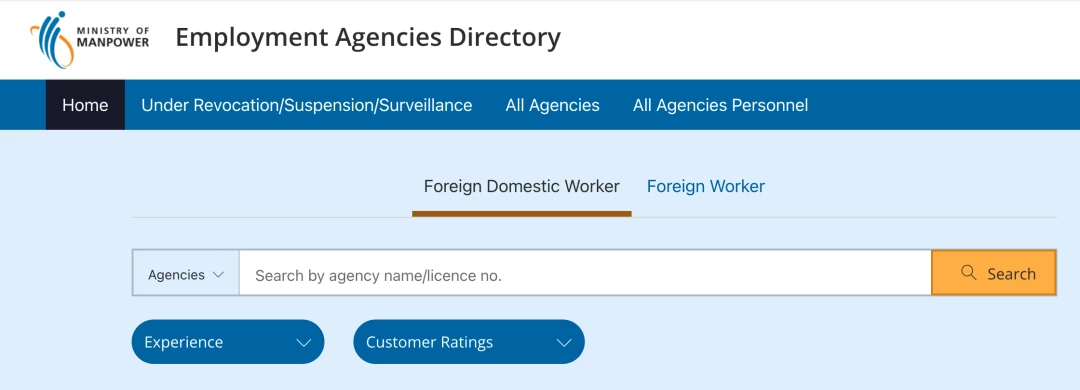Click the Ministry of Manpower logo emblem

[52, 39]
